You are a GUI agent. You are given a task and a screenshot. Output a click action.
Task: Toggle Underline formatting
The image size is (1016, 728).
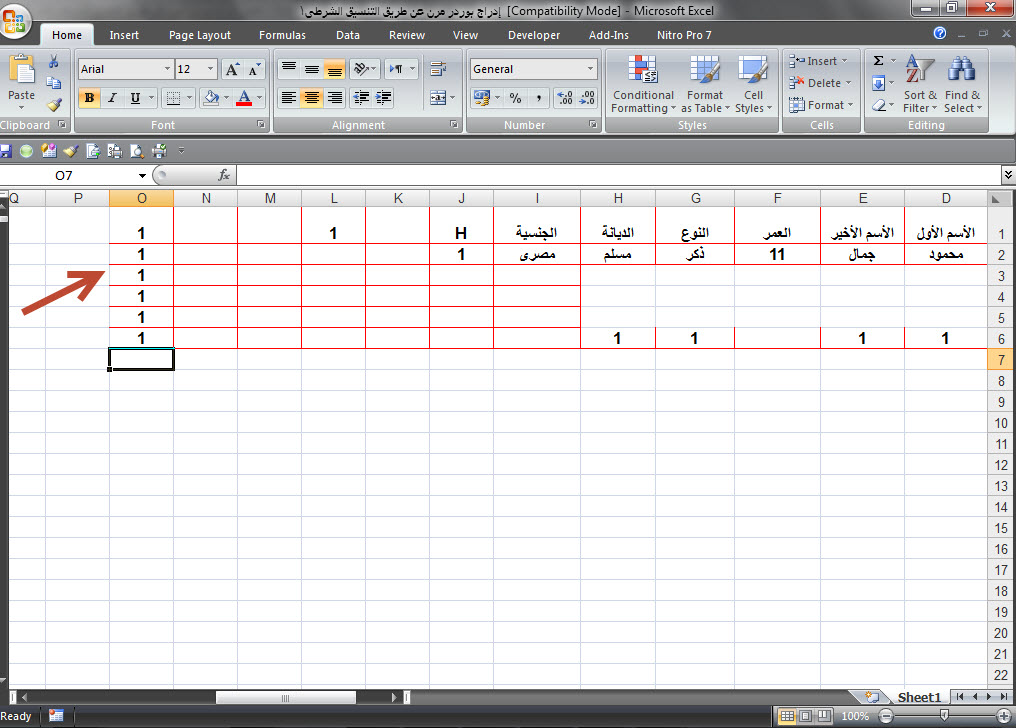[135, 98]
